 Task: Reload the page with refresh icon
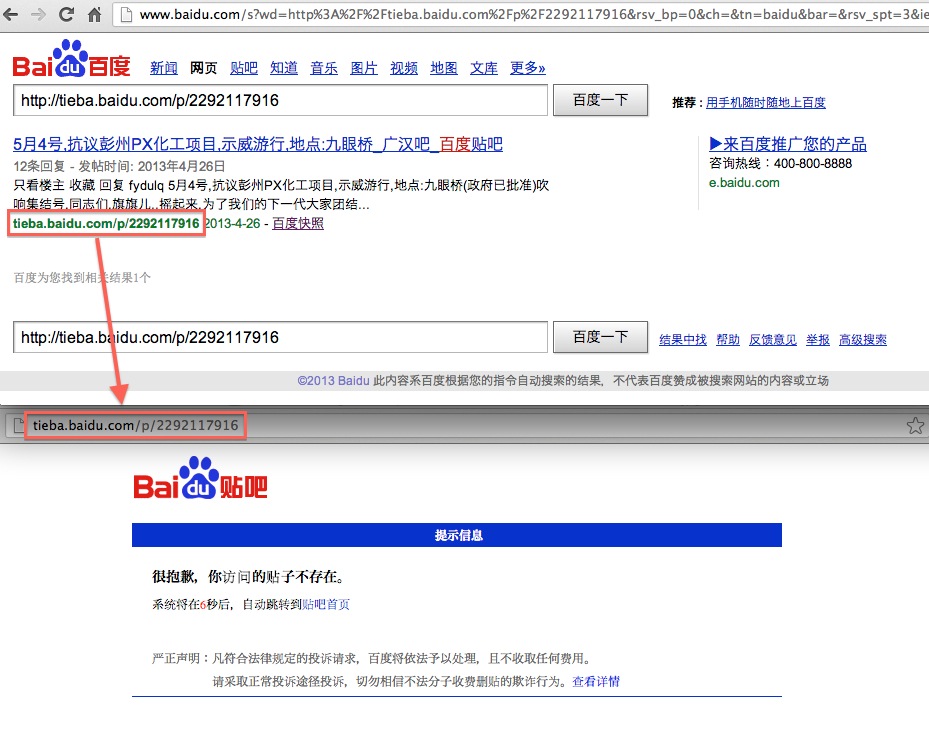click(66, 14)
